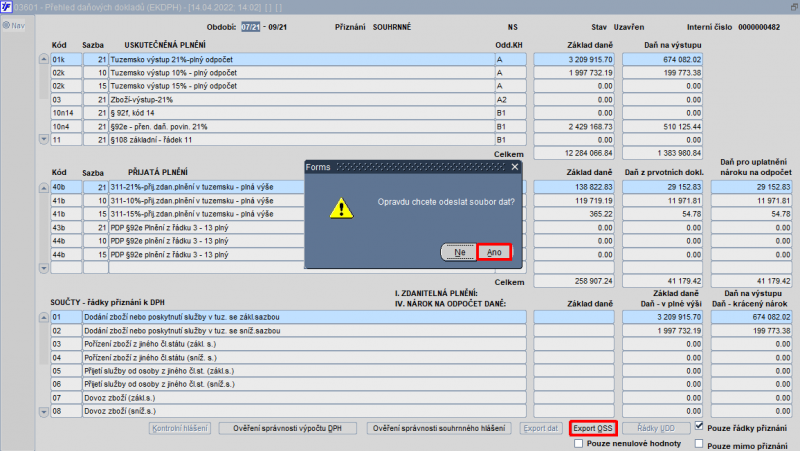Click Ověření správnosti výpočtu DPH button

click(287, 428)
